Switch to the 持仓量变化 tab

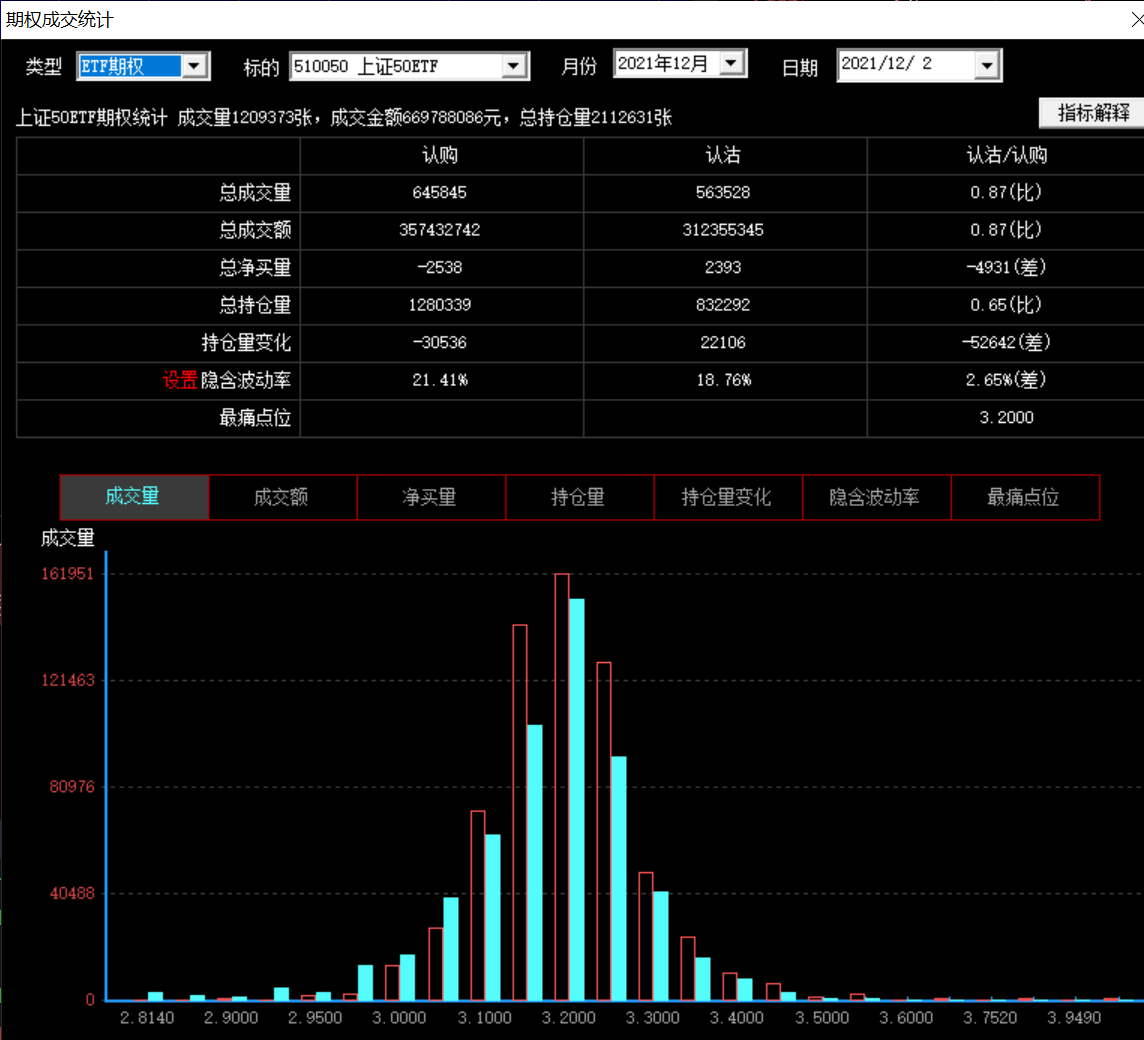pos(727,497)
